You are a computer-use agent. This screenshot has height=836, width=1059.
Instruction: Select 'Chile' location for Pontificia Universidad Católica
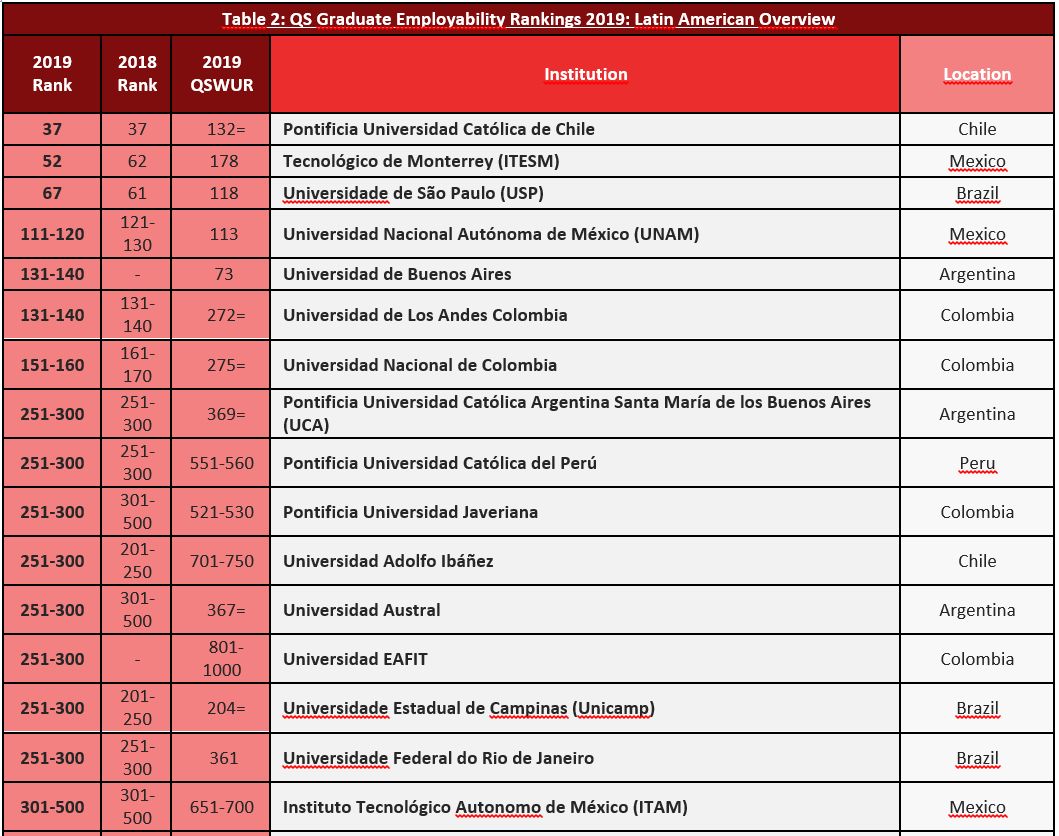pos(977,129)
